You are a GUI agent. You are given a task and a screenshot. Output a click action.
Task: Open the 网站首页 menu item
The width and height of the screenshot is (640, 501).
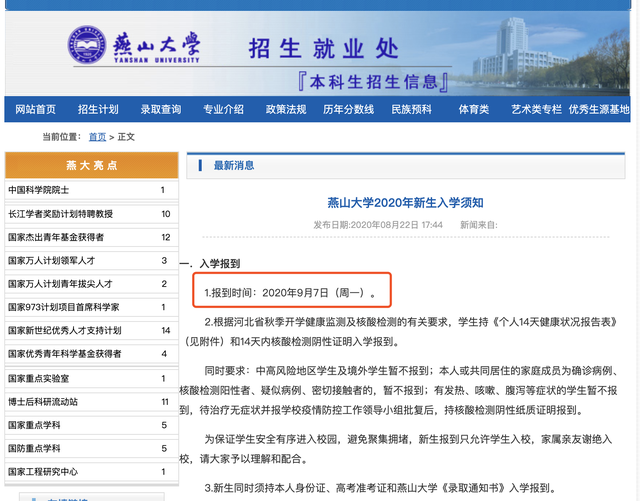(36, 109)
